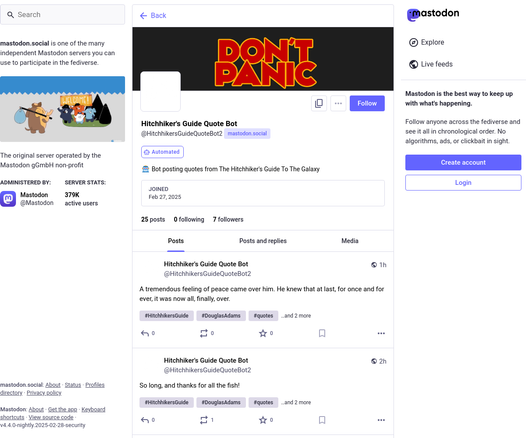The width and height of the screenshot is (526, 438).
Task: Open author name on the 1h post
Action: point(206,264)
